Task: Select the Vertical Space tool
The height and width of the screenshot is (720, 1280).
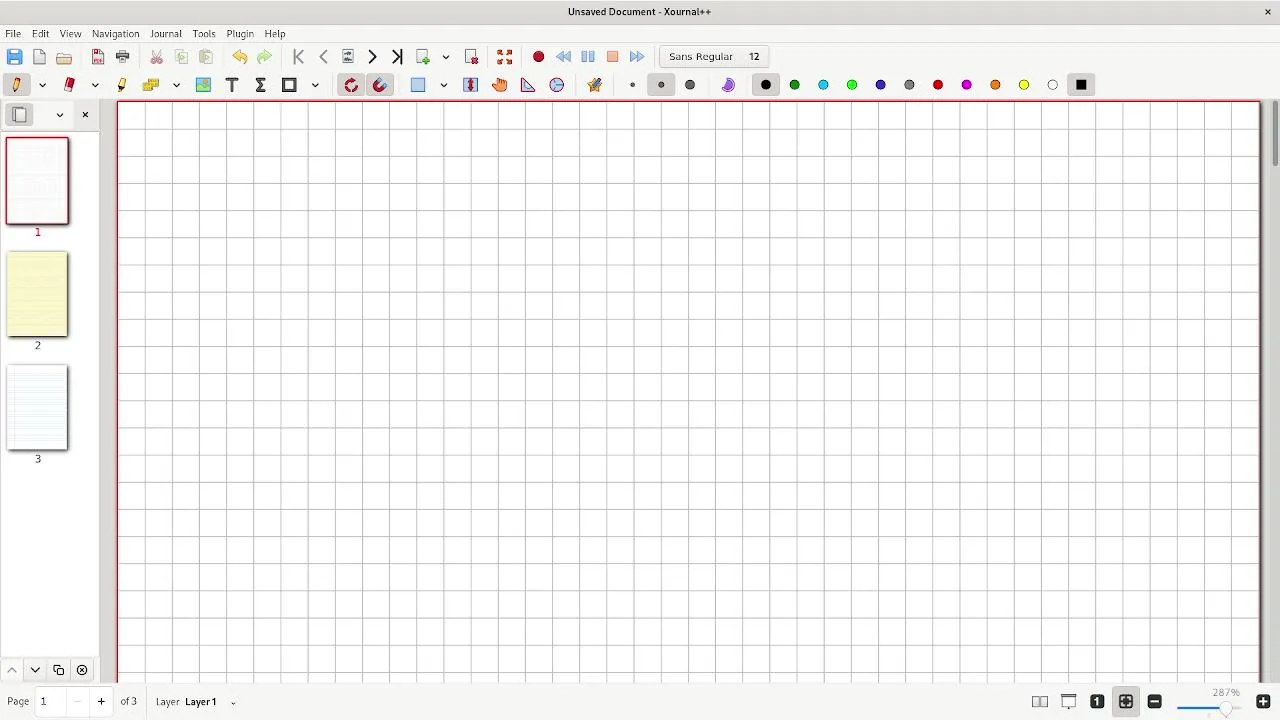Action: [x=471, y=85]
